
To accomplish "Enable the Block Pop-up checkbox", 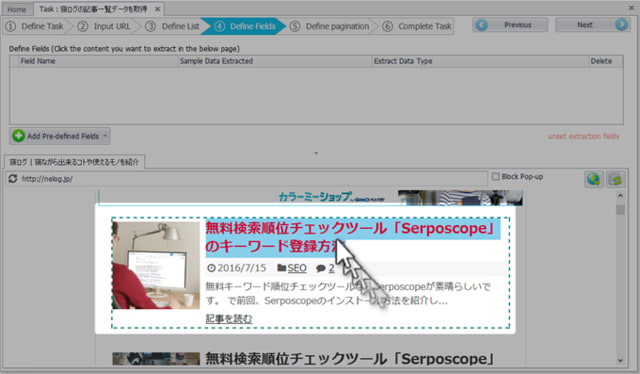I will (x=496, y=176).
